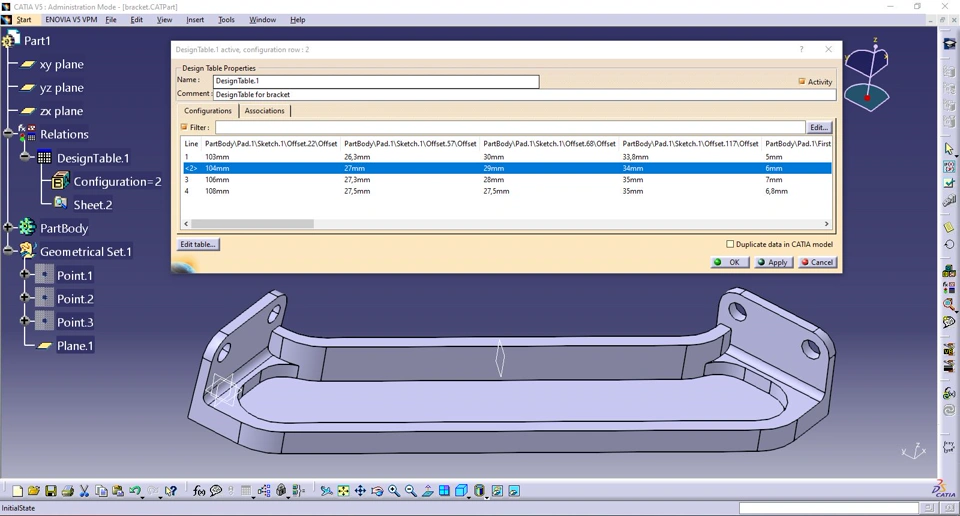Select the Configurations tab
The image size is (960, 516).
click(x=208, y=111)
